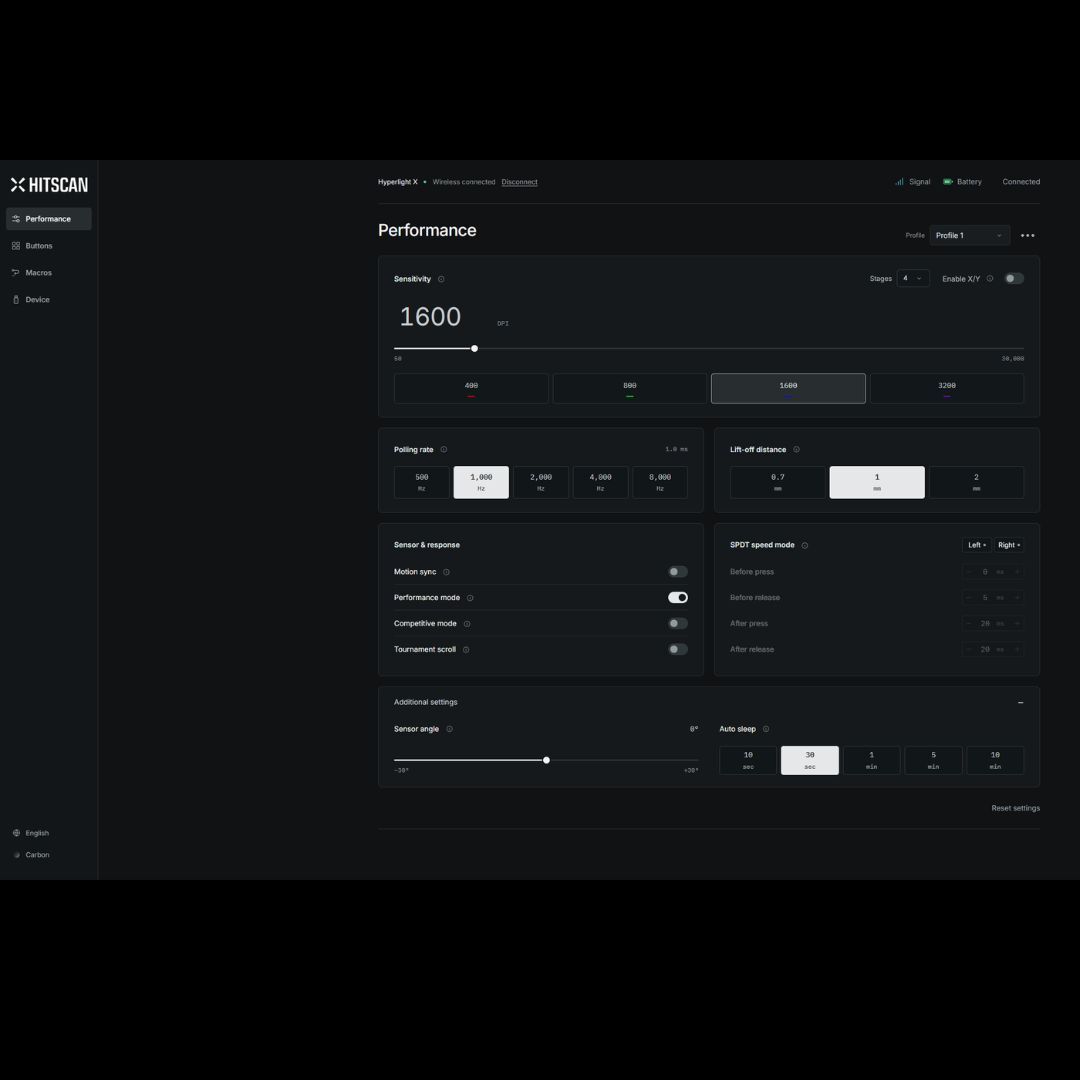Show info icon next to Lift-off distance

click(x=796, y=449)
